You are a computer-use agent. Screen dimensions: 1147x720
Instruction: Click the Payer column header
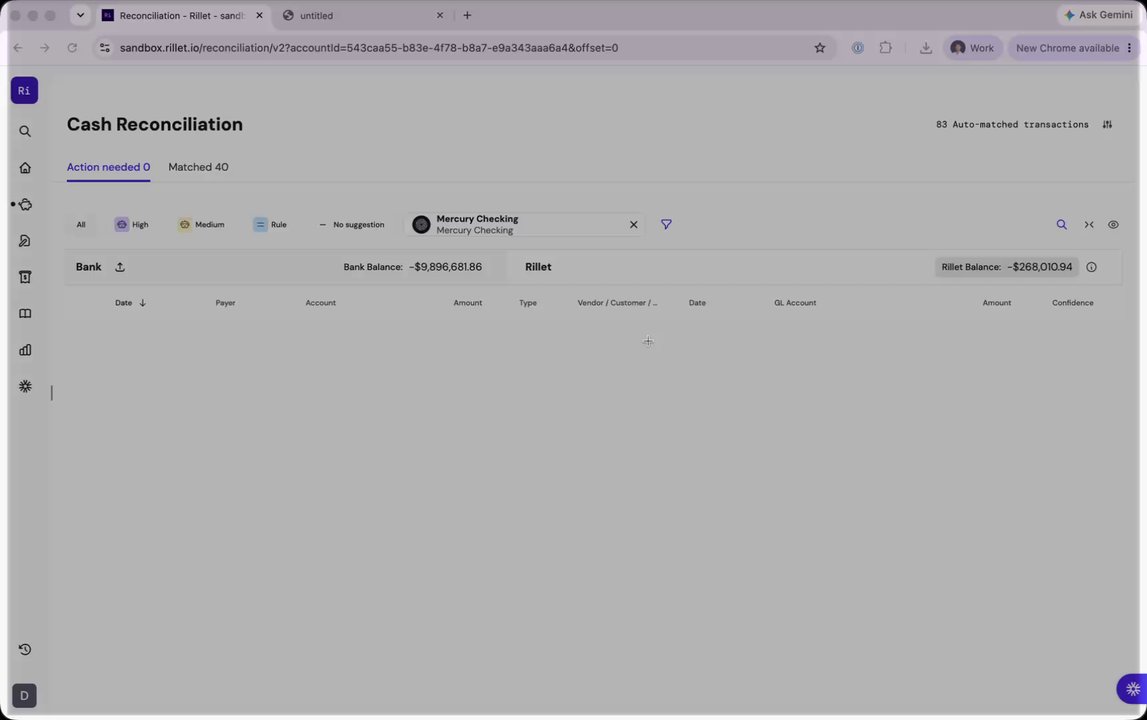tap(225, 303)
